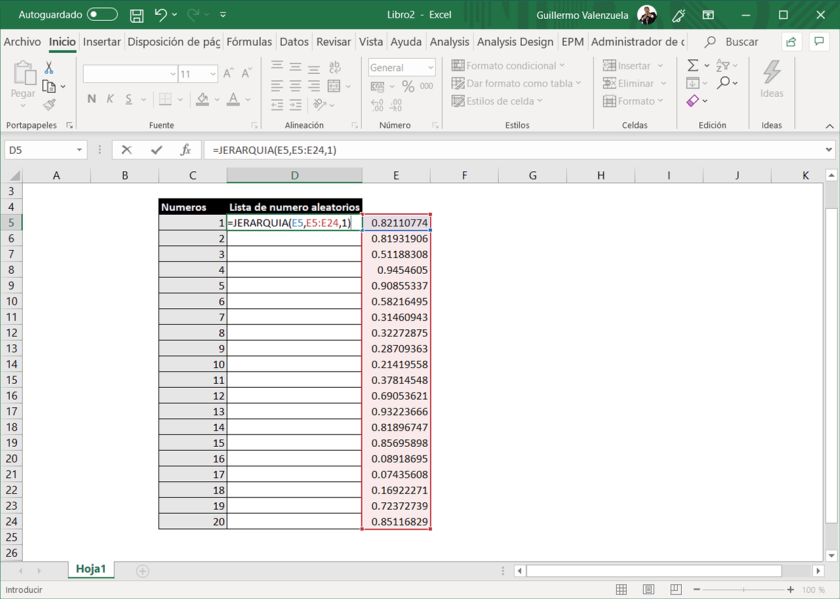Click the Buscar search box
This screenshot has height=599, width=840.
click(x=740, y=42)
